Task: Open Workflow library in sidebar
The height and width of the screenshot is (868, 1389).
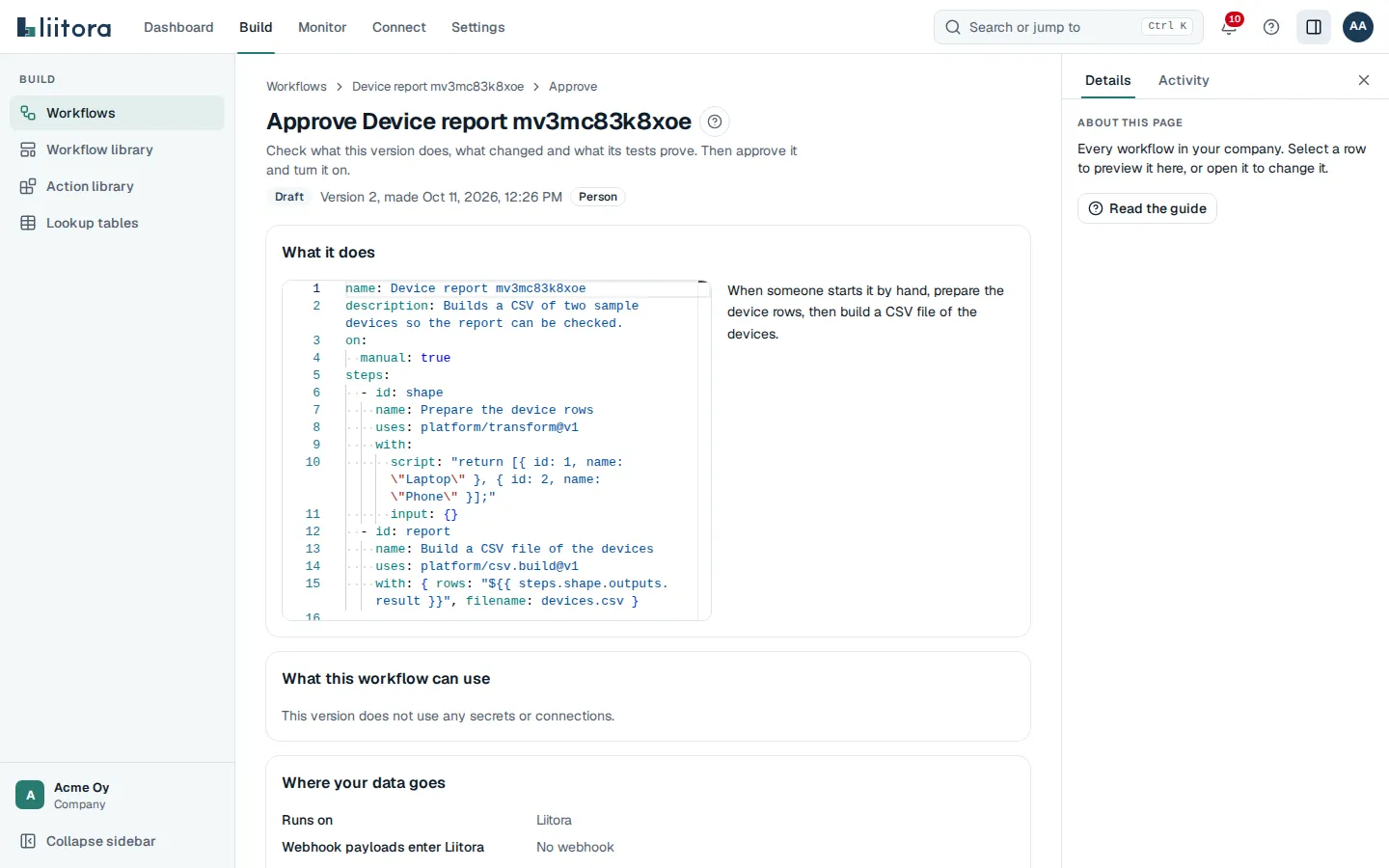Action: pyautogui.click(x=117, y=149)
